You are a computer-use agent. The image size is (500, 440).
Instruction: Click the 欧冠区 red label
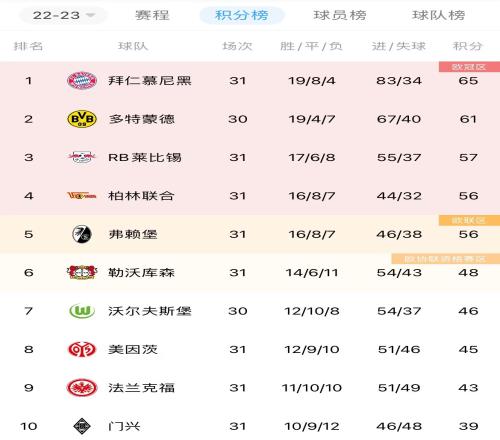(469, 67)
